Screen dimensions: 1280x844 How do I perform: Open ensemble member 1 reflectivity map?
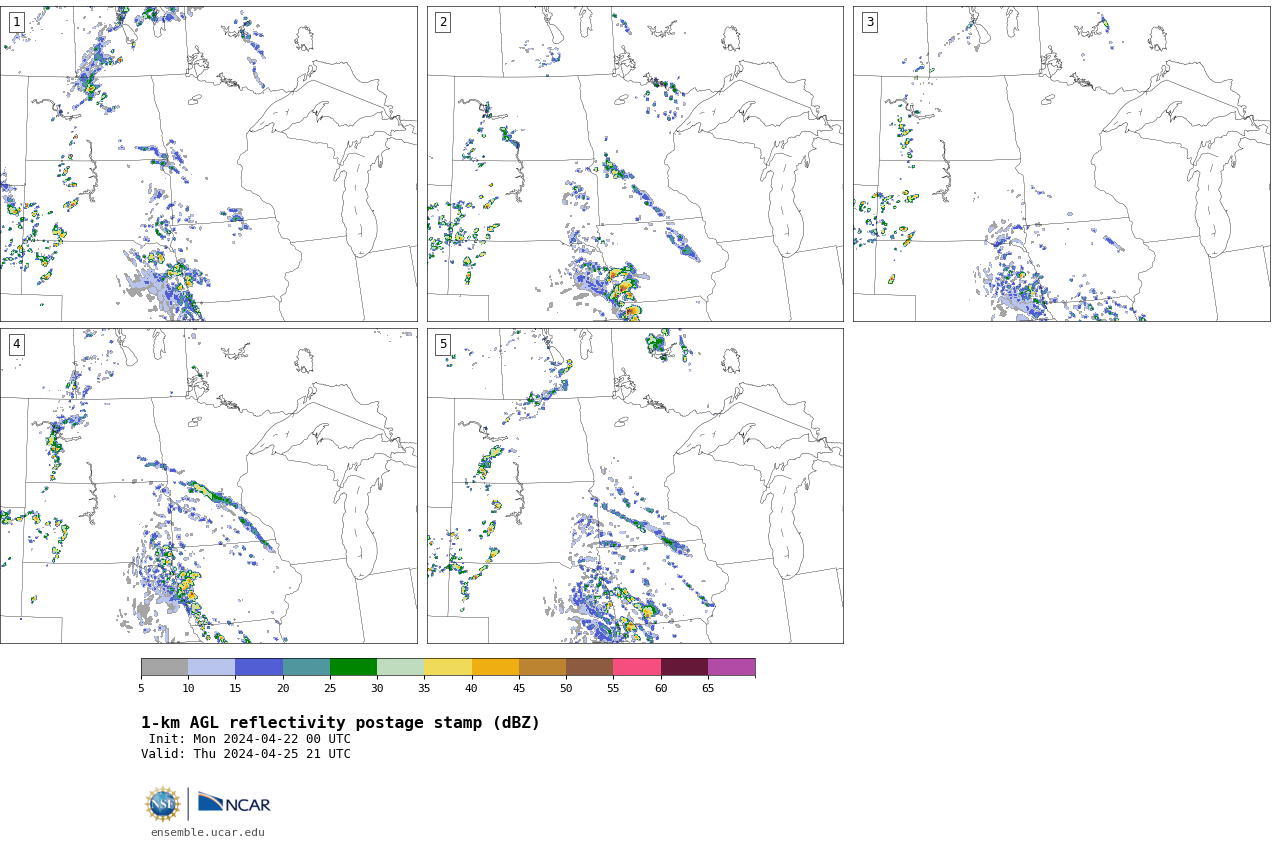208,164
